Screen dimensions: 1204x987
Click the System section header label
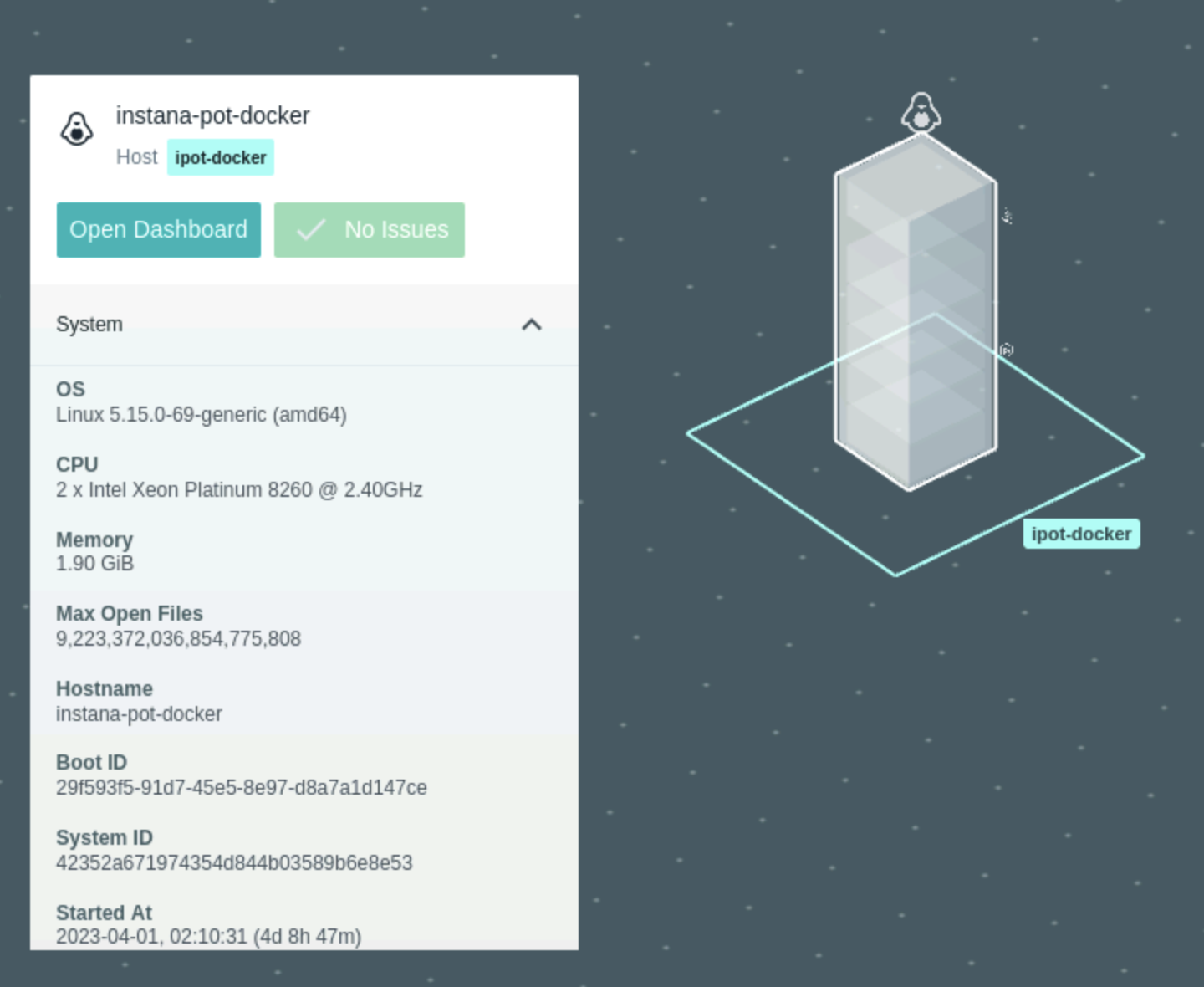(x=89, y=325)
